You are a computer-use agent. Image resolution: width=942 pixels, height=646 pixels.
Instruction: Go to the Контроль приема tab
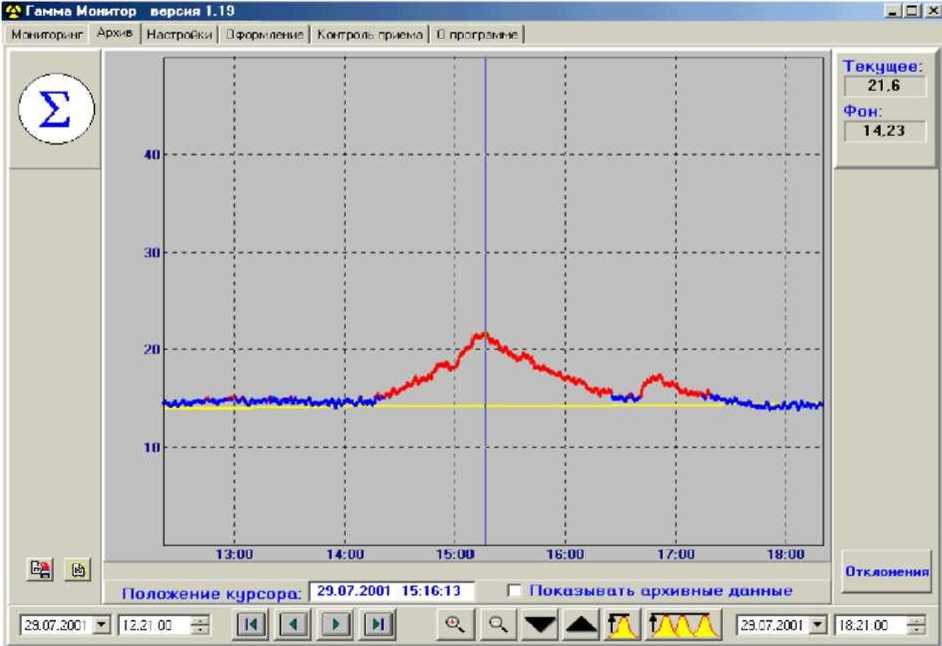pyautogui.click(x=369, y=34)
